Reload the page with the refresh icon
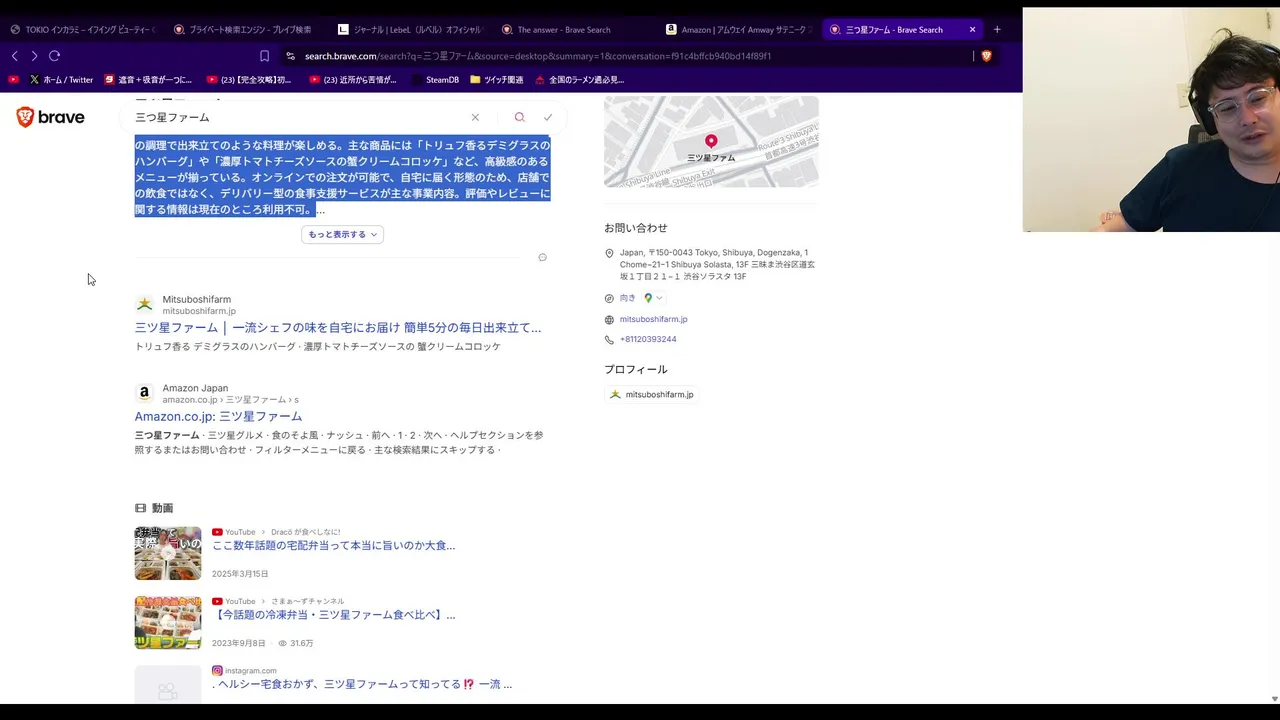 pyautogui.click(x=54, y=56)
